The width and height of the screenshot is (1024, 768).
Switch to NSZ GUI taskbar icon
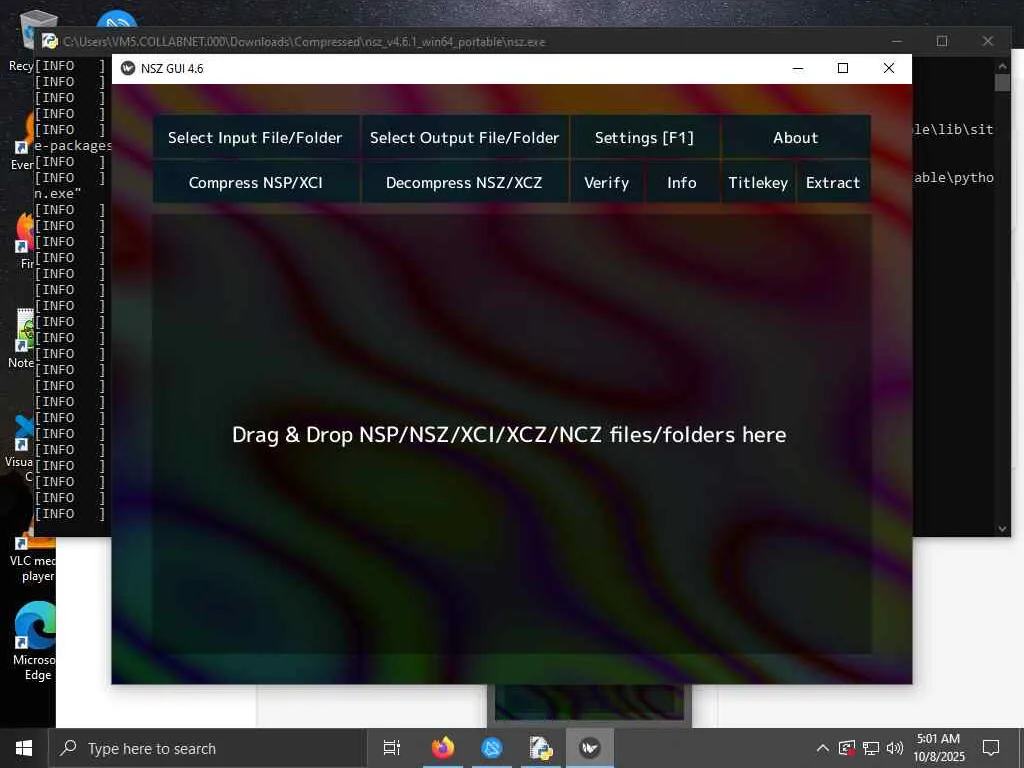[x=590, y=748]
